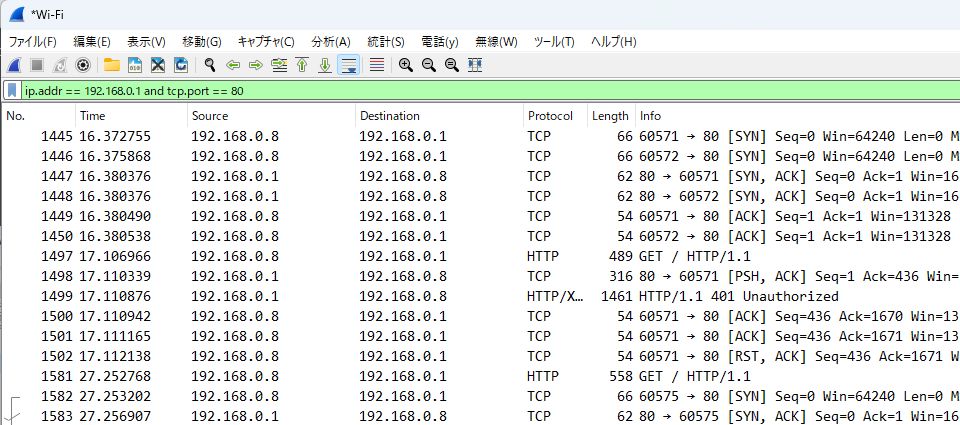Go forward in packet history

click(x=256, y=65)
